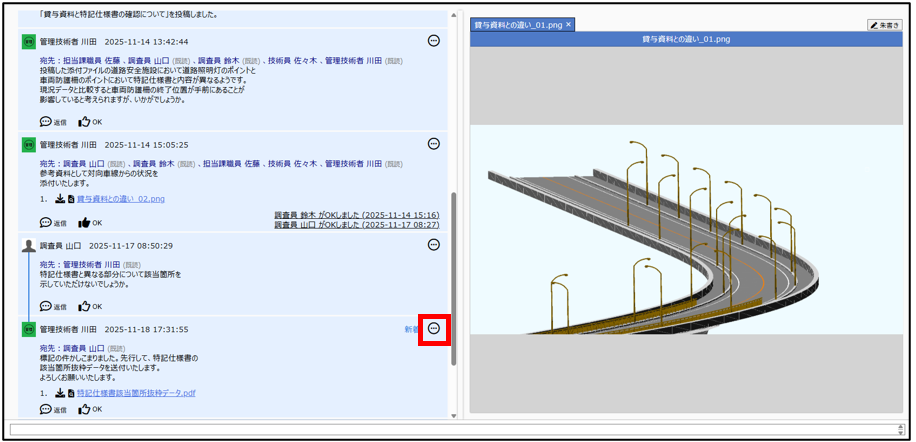Click the 3D road model preview image
The width and height of the screenshot is (916, 442).
(690, 230)
